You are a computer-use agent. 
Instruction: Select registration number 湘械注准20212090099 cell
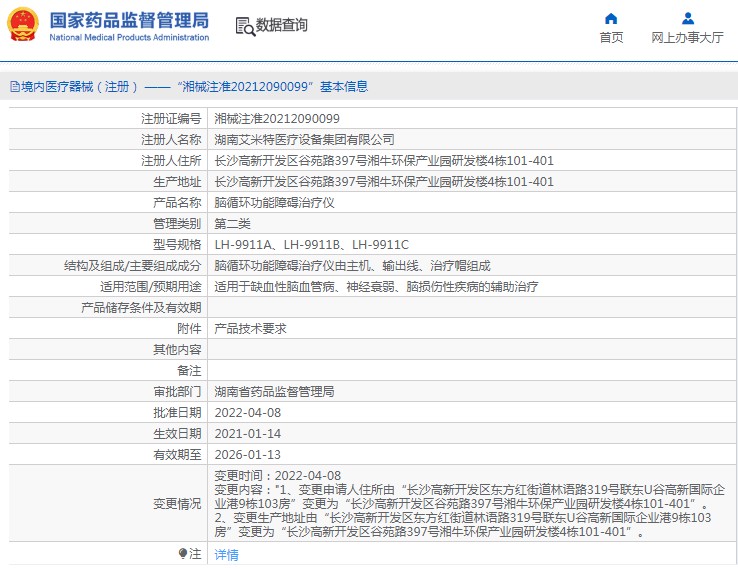point(277,119)
